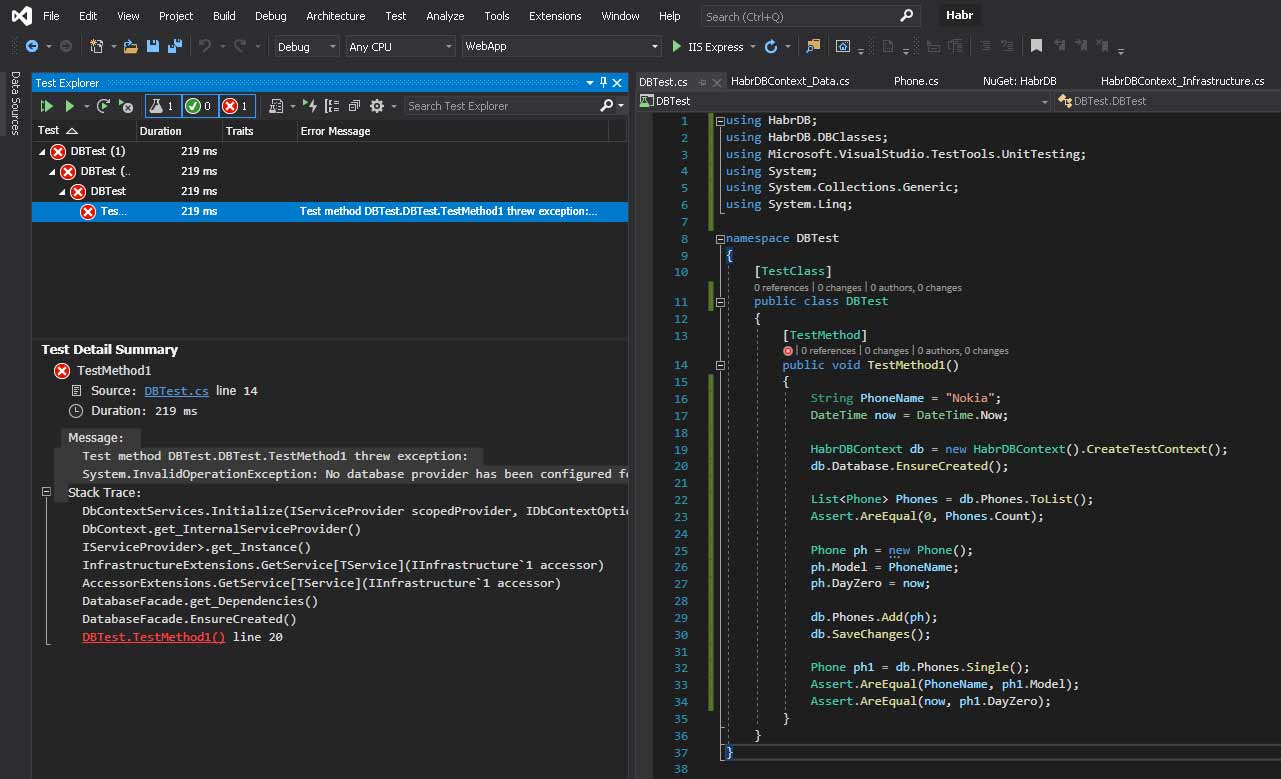This screenshot has width=1281, height=779.
Task: Open the WebApp startup project dropdown
Action: point(561,47)
